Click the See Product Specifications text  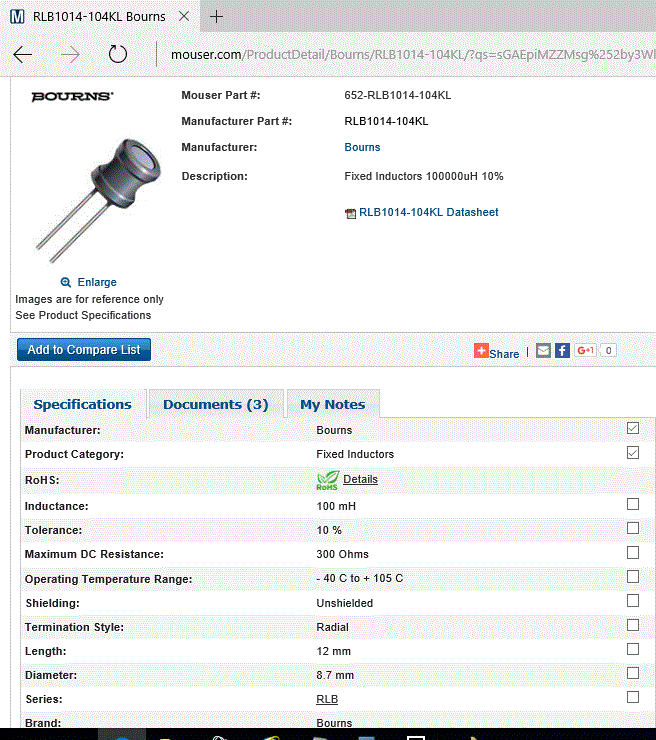point(83,315)
